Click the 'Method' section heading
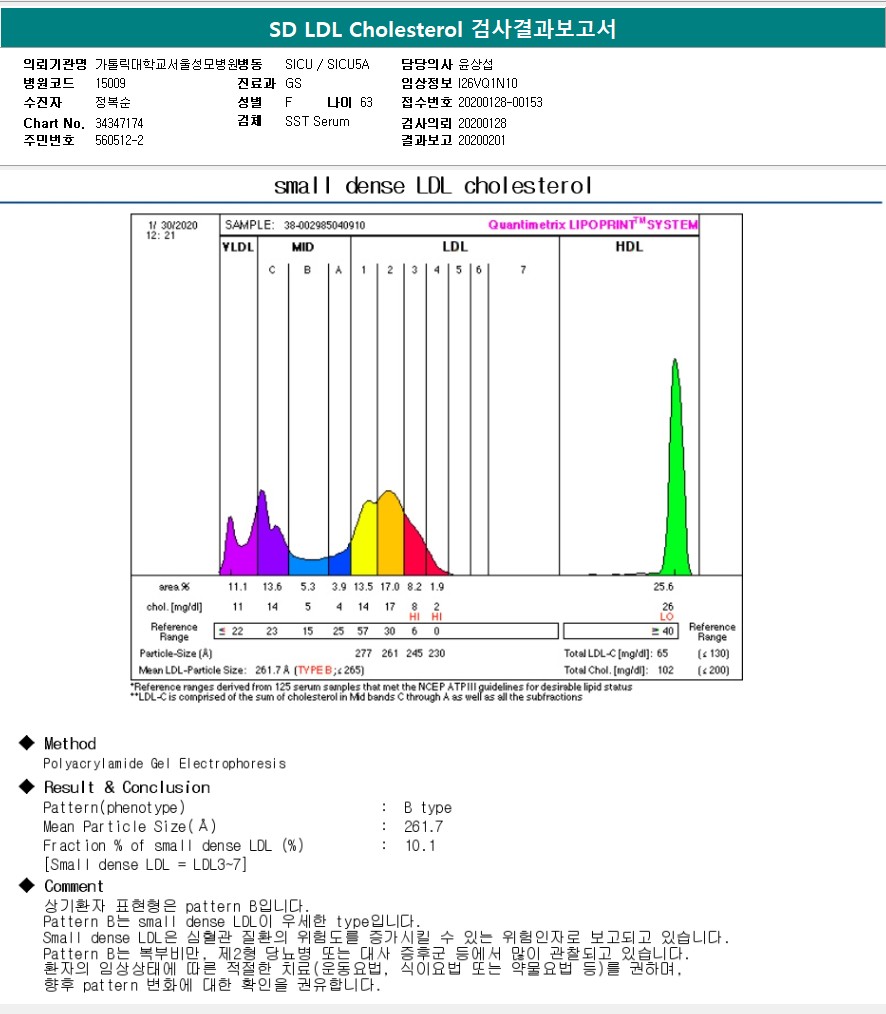The image size is (886, 1014). [x=70, y=744]
